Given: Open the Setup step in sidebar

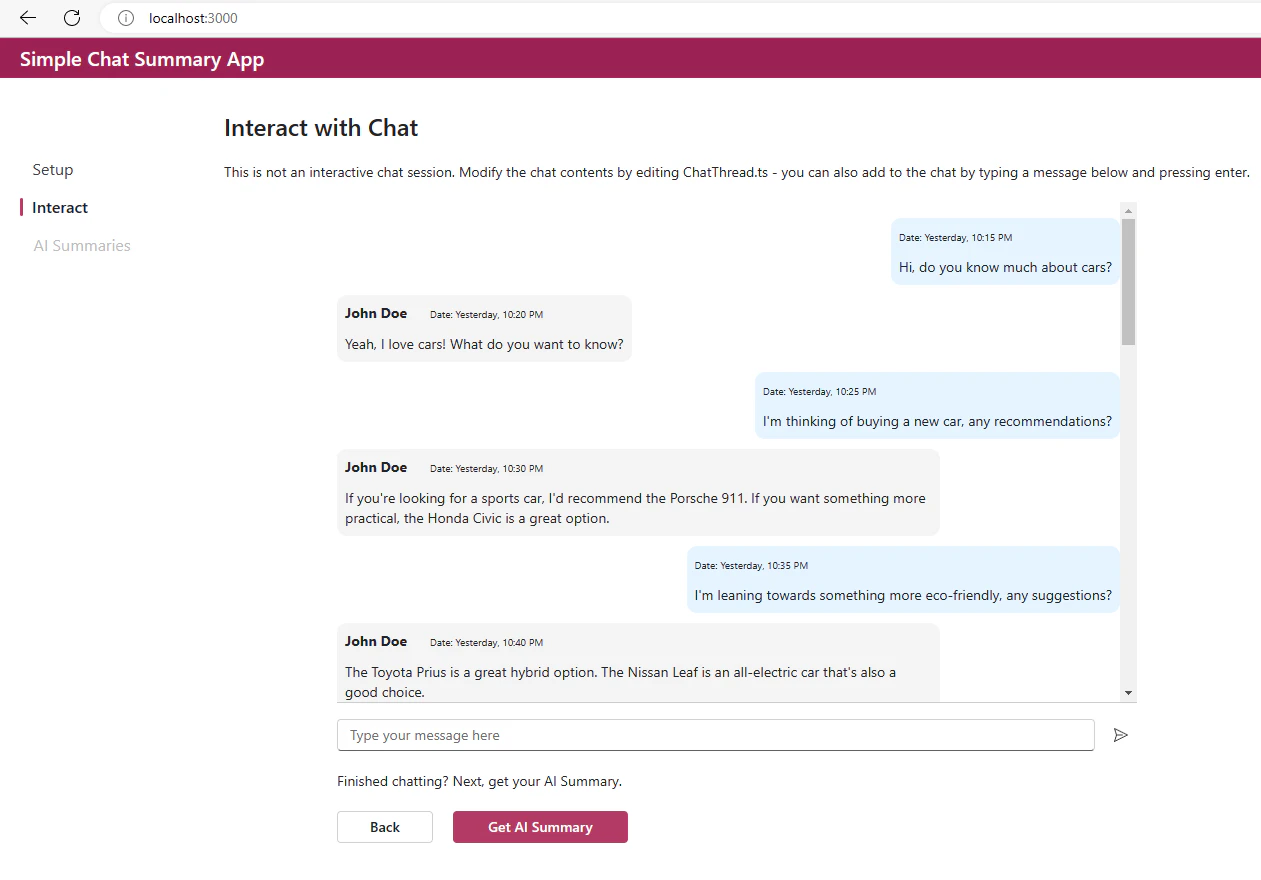Looking at the screenshot, I should point(53,170).
